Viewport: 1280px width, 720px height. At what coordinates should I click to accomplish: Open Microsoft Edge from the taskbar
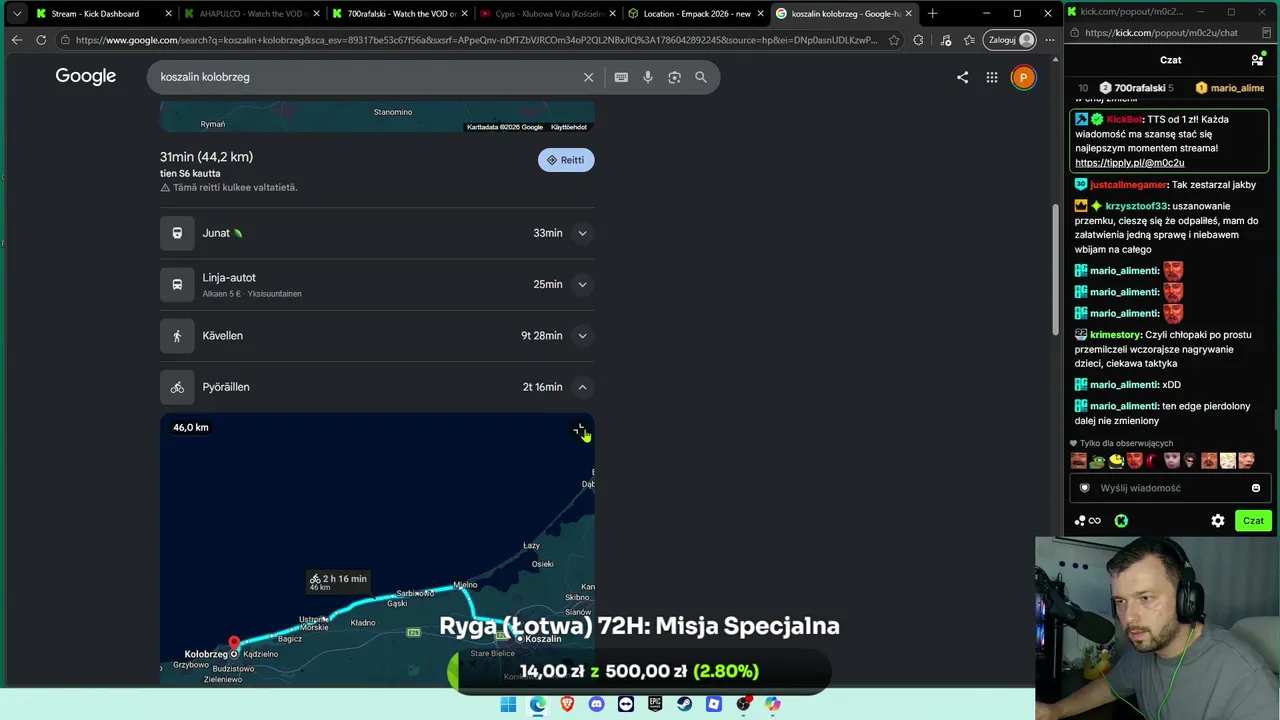coord(538,704)
